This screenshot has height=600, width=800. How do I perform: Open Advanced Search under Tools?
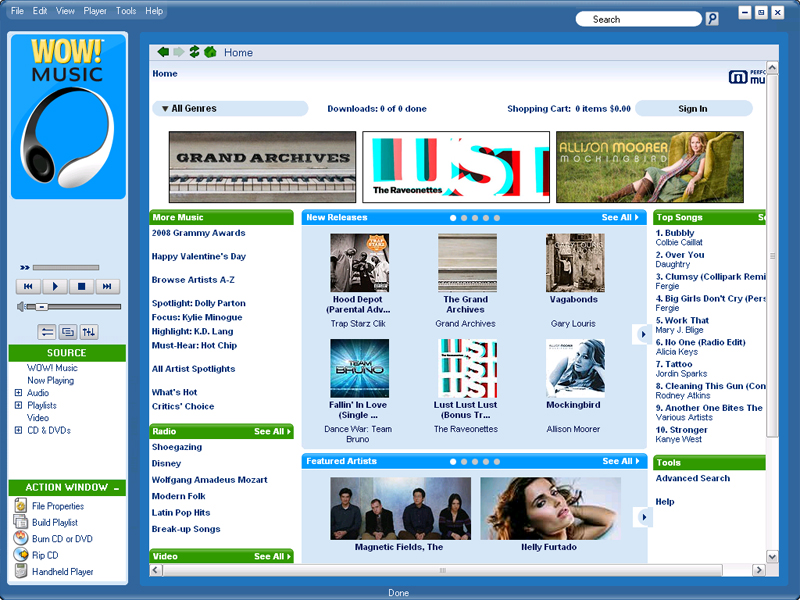pos(693,479)
